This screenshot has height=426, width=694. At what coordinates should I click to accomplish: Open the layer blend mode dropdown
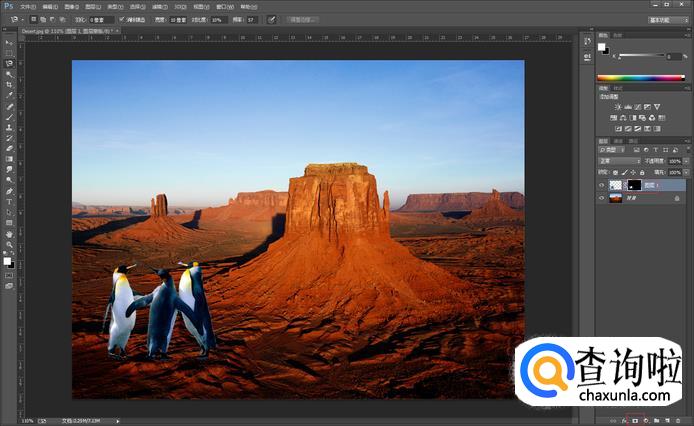(x=619, y=161)
